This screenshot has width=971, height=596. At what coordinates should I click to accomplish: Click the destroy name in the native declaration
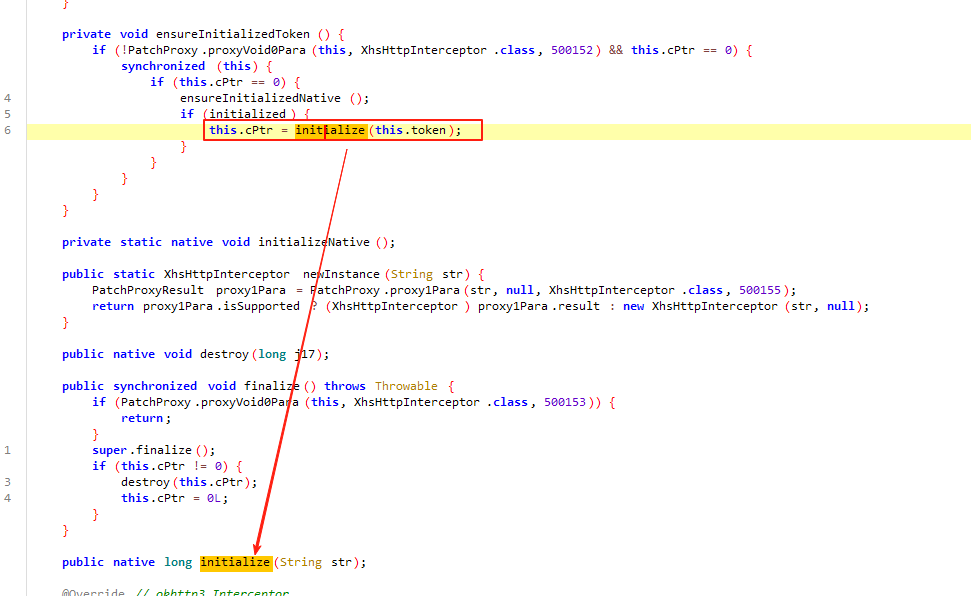[x=224, y=354]
